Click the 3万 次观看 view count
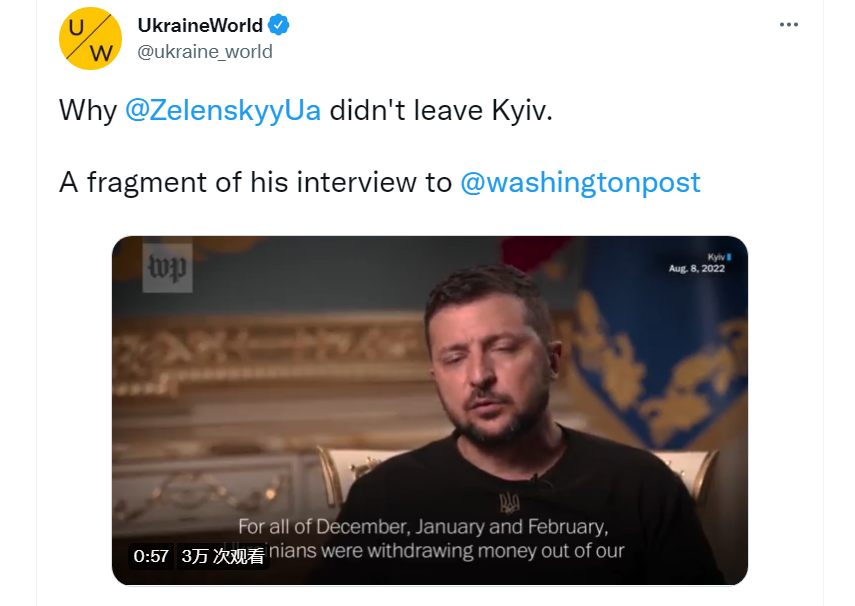Viewport: 855px width, 606px height. (222, 556)
